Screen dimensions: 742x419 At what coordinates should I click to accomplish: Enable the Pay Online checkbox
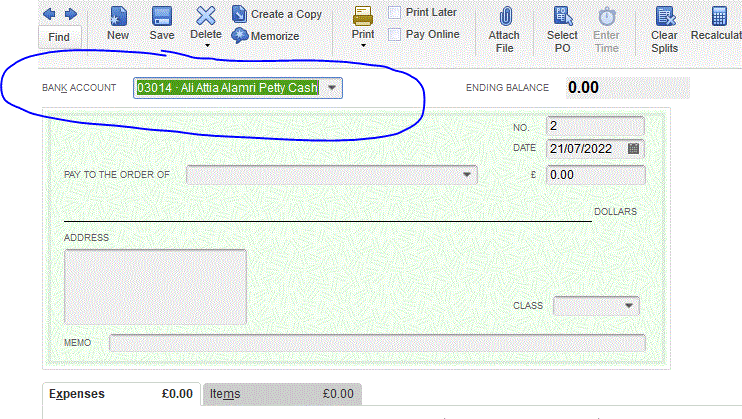(394, 34)
